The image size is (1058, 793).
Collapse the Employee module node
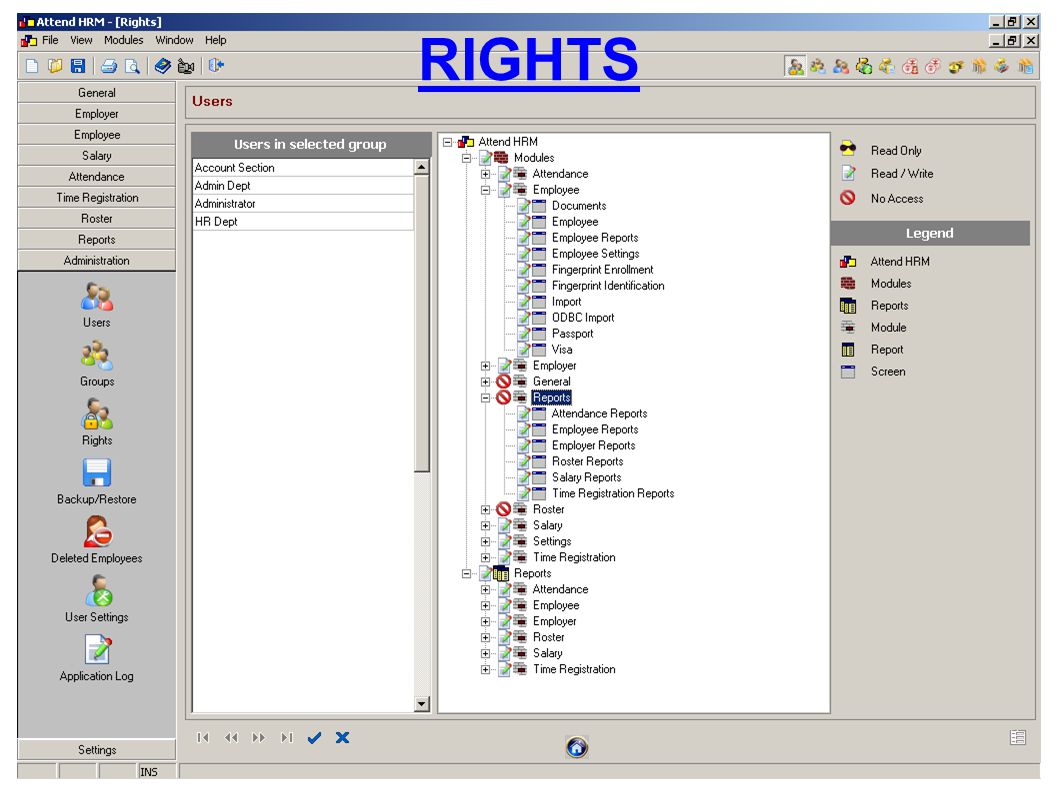[x=485, y=190]
